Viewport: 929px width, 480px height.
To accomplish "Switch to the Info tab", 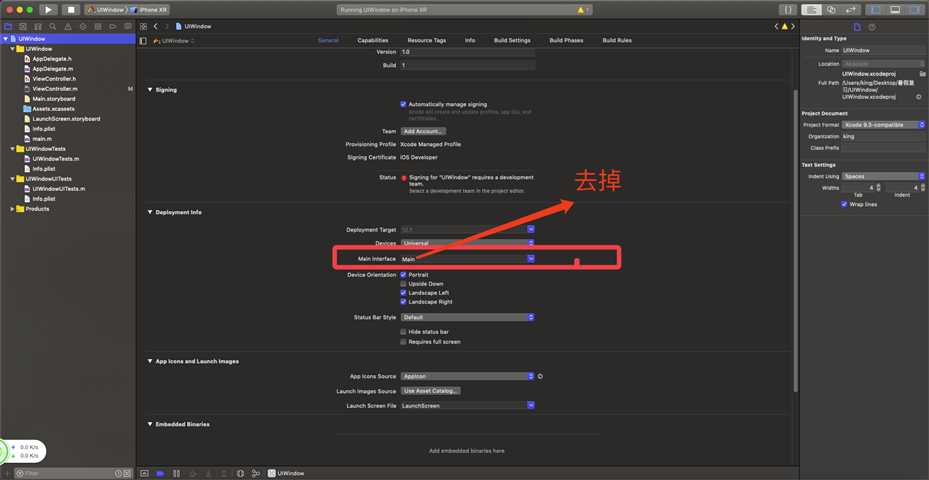I will click(470, 40).
